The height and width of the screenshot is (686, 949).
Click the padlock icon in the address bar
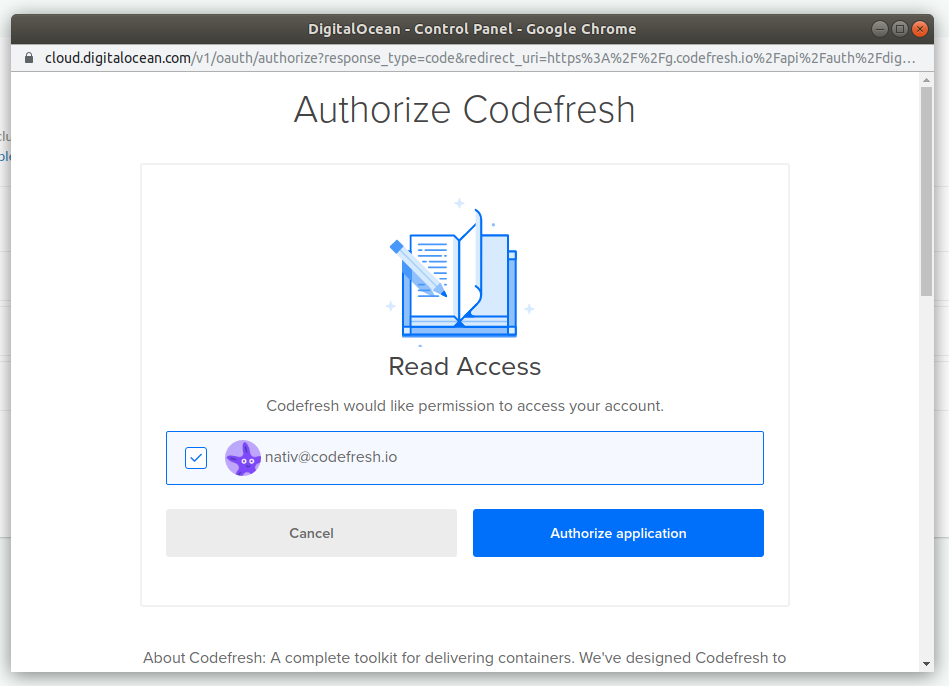(x=29, y=58)
